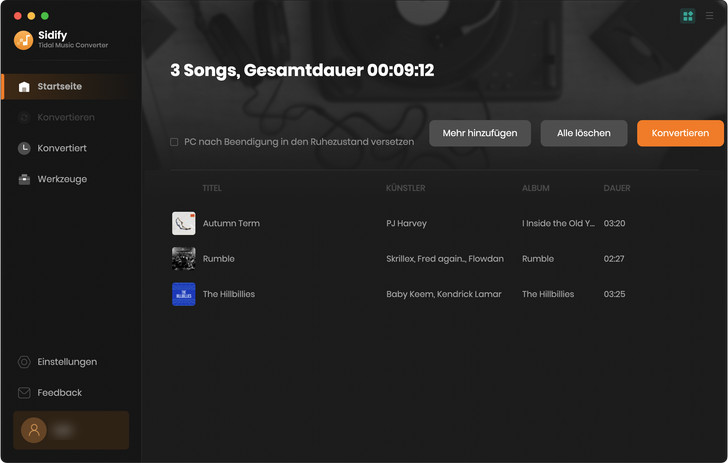The image size is (728, 463).
Task: Click the KÜNSTLER column header
Action: tap(405, 188)
